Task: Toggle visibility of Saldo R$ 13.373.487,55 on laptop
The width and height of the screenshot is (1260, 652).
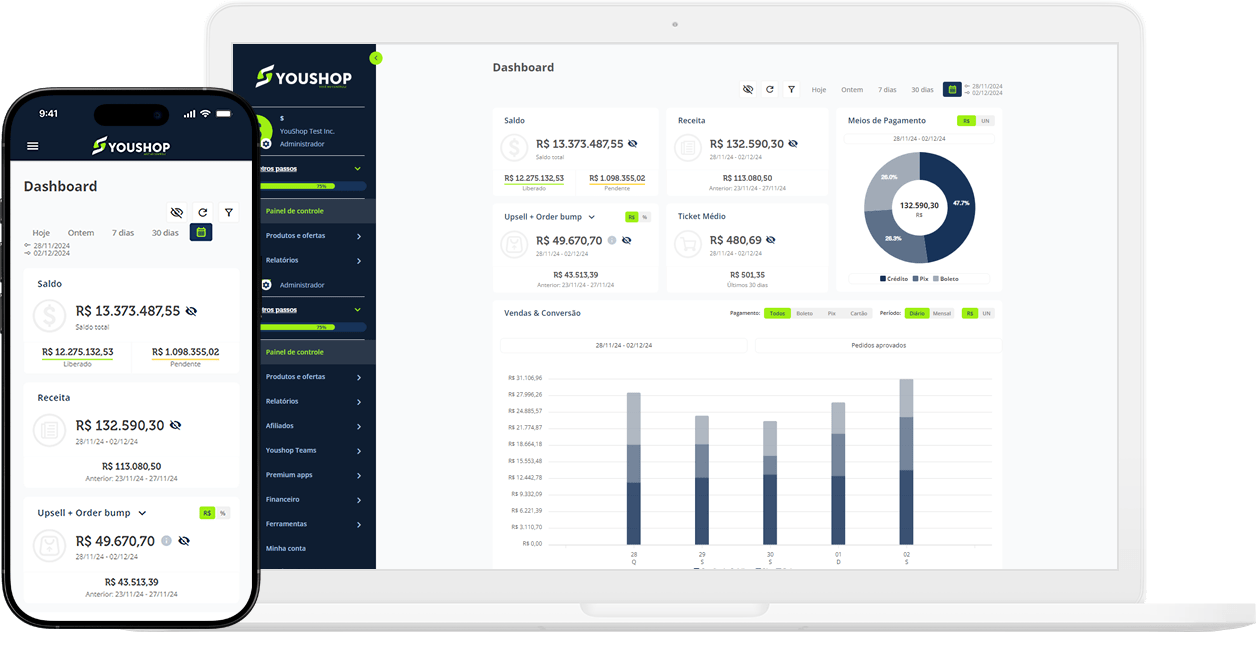Action: pos(632,144)
